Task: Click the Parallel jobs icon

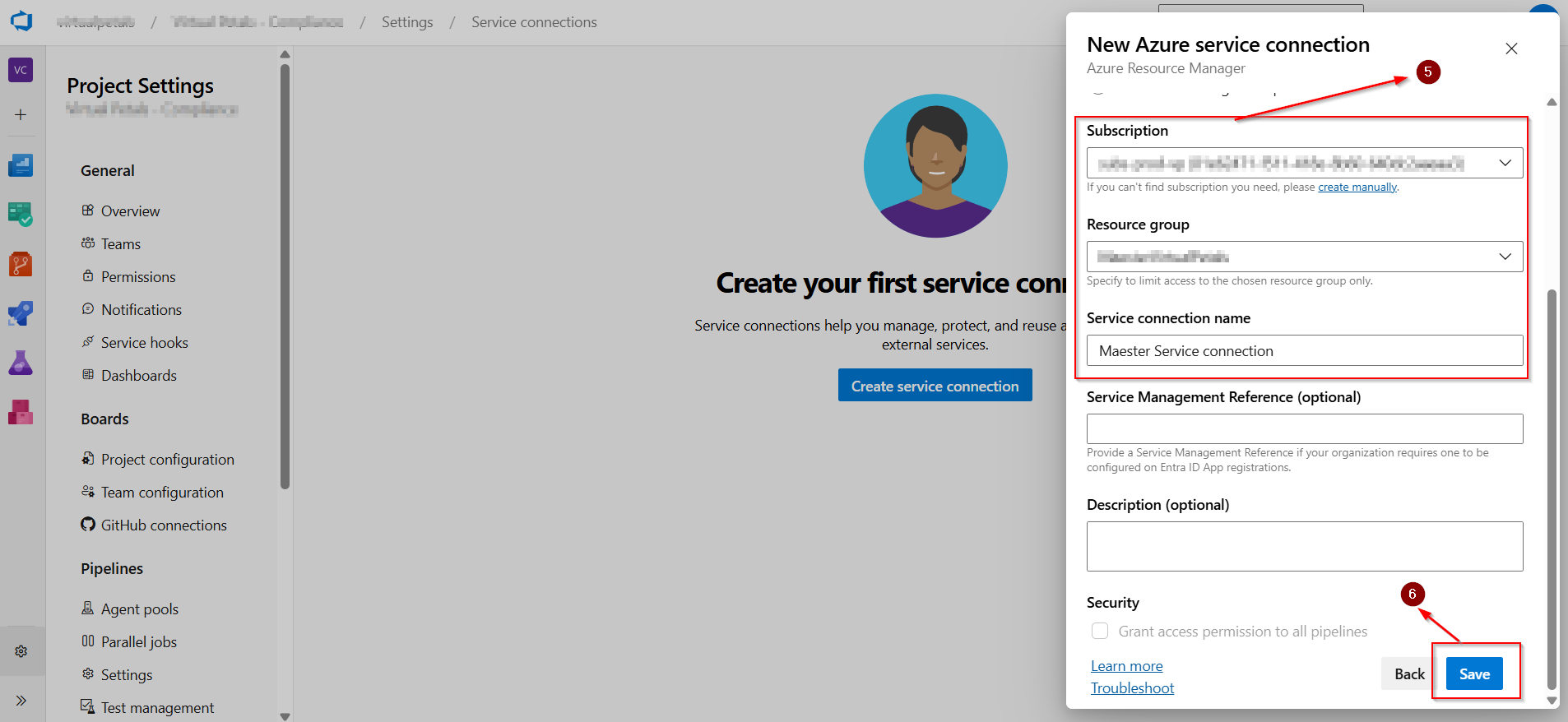Action: coord(88,641)
